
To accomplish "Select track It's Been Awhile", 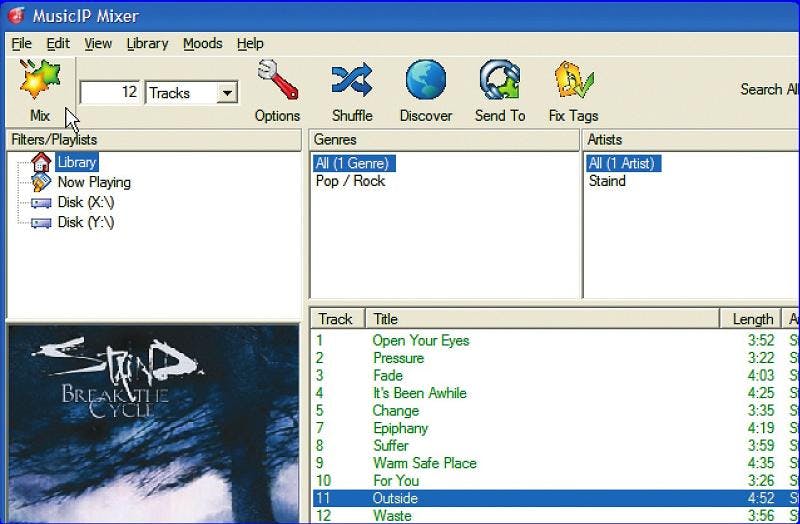I will coord(556,393).
